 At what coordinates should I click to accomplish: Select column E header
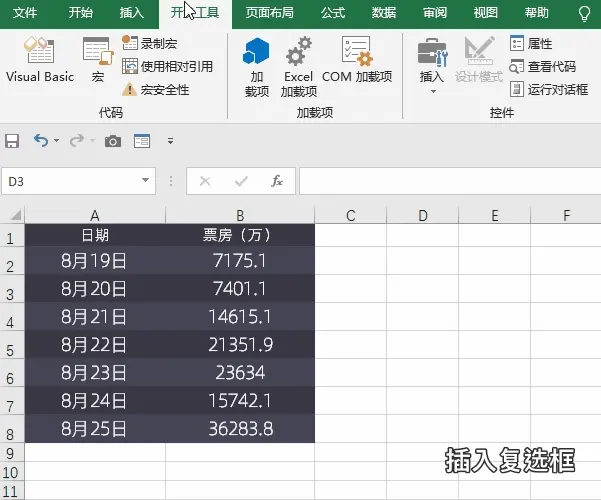(494, 215)
